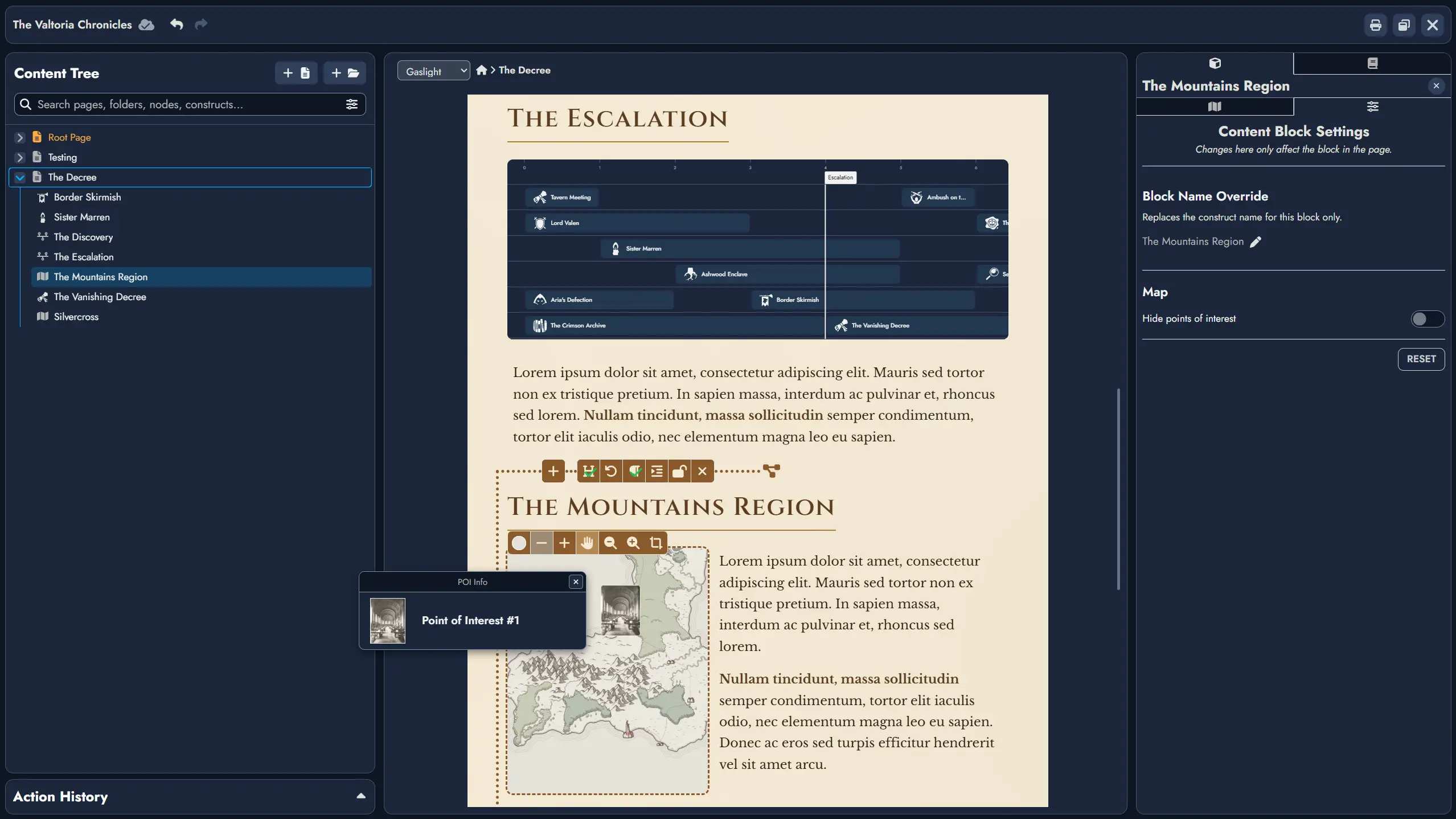This screenshot has width=1456, height=819.
Task: Click the RESET button
Action: (1421, 359)
